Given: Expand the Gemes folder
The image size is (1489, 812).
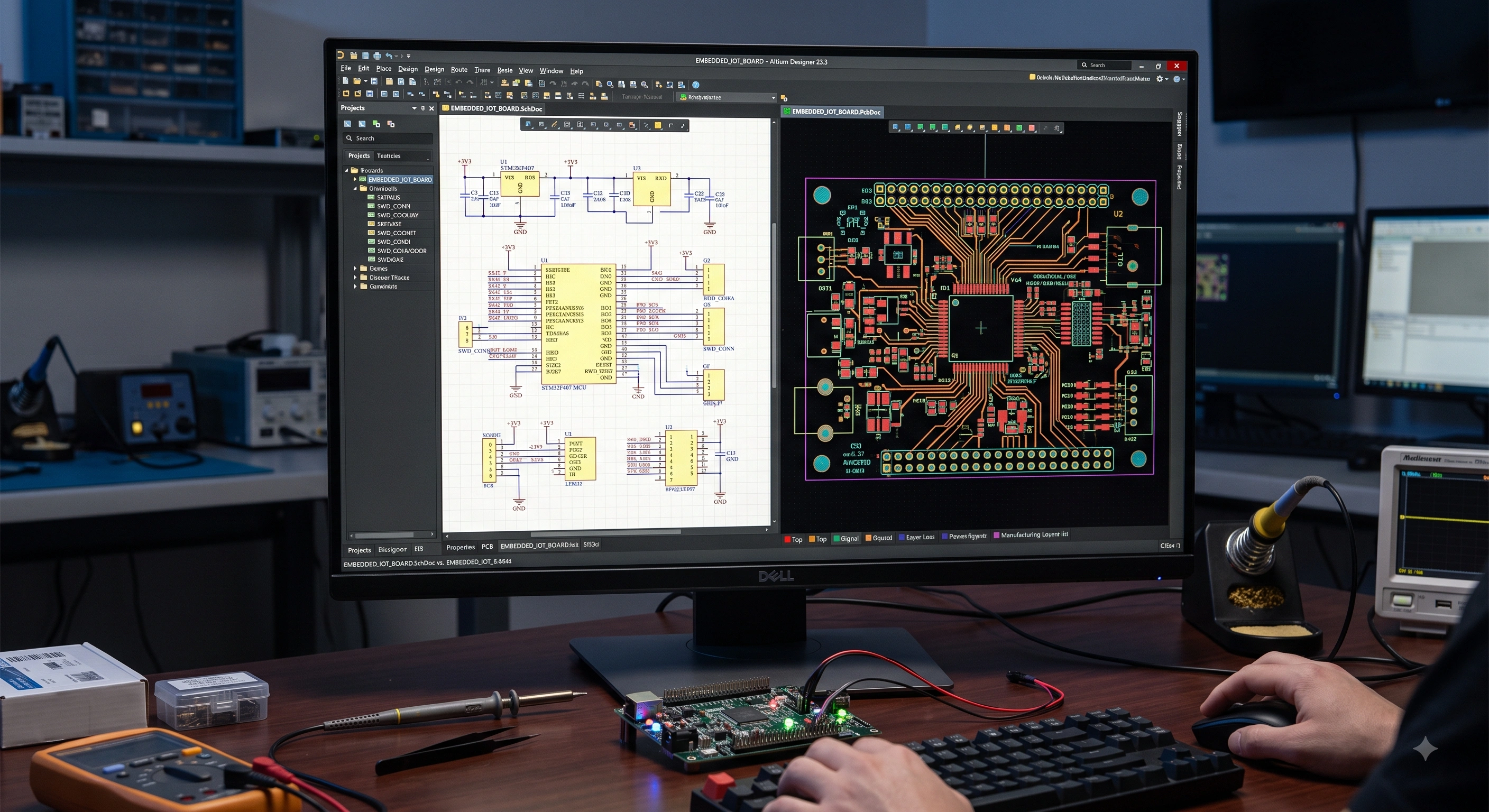Looking at the screenshot, I should coord(355,268).
